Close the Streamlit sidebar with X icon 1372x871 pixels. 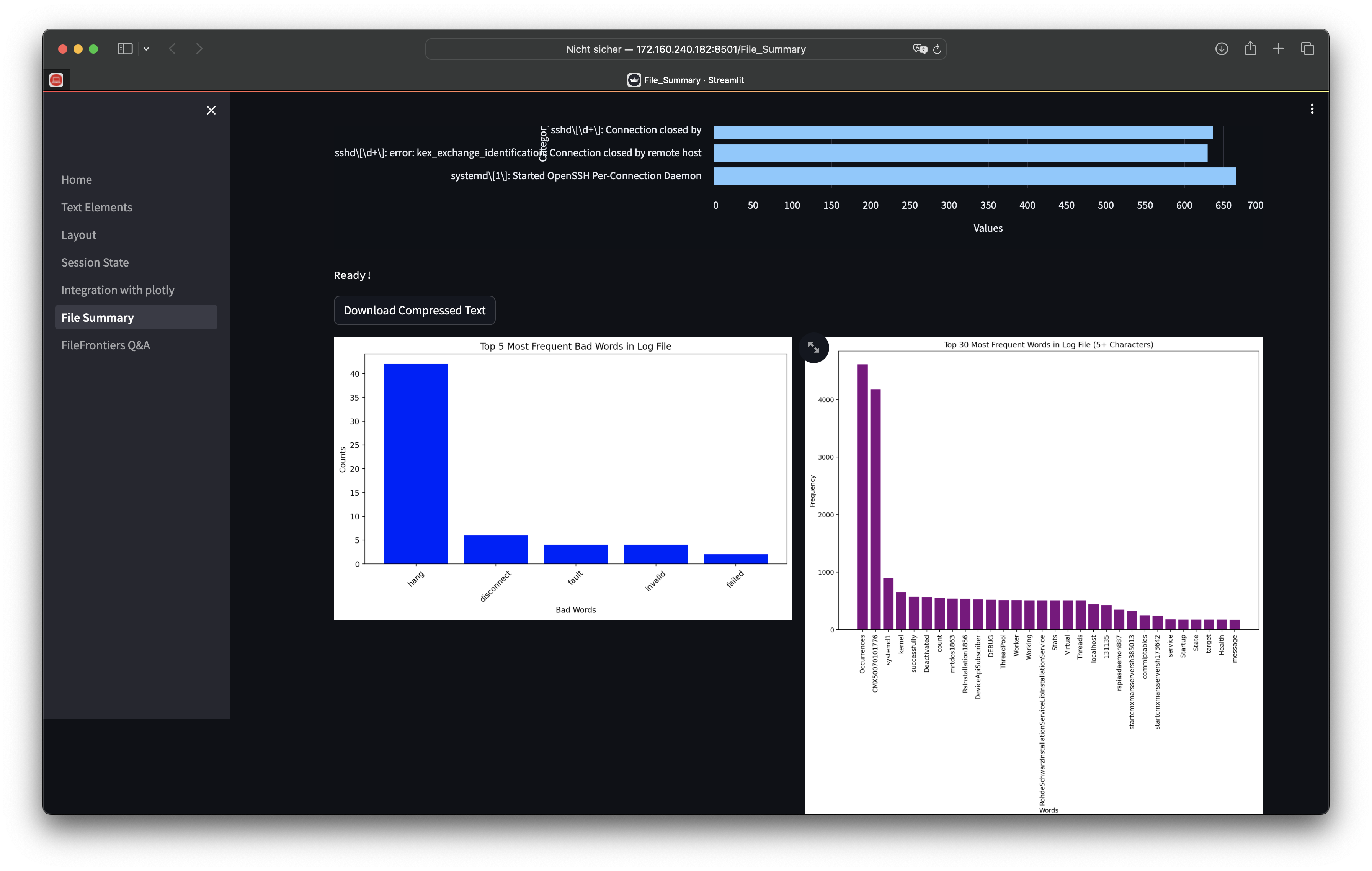(211, 110)
